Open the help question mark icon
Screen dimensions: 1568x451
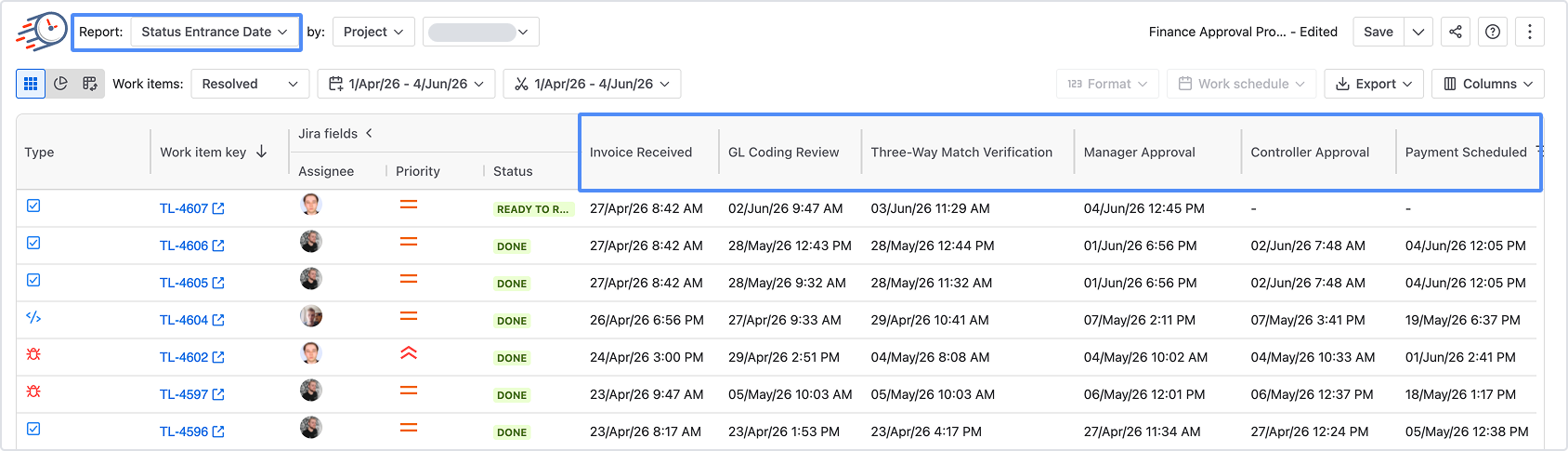1493,32
